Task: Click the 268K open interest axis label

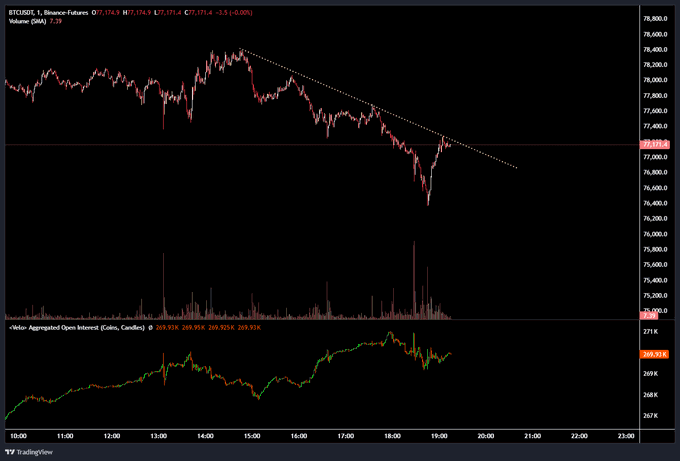Action: (651, 395)
